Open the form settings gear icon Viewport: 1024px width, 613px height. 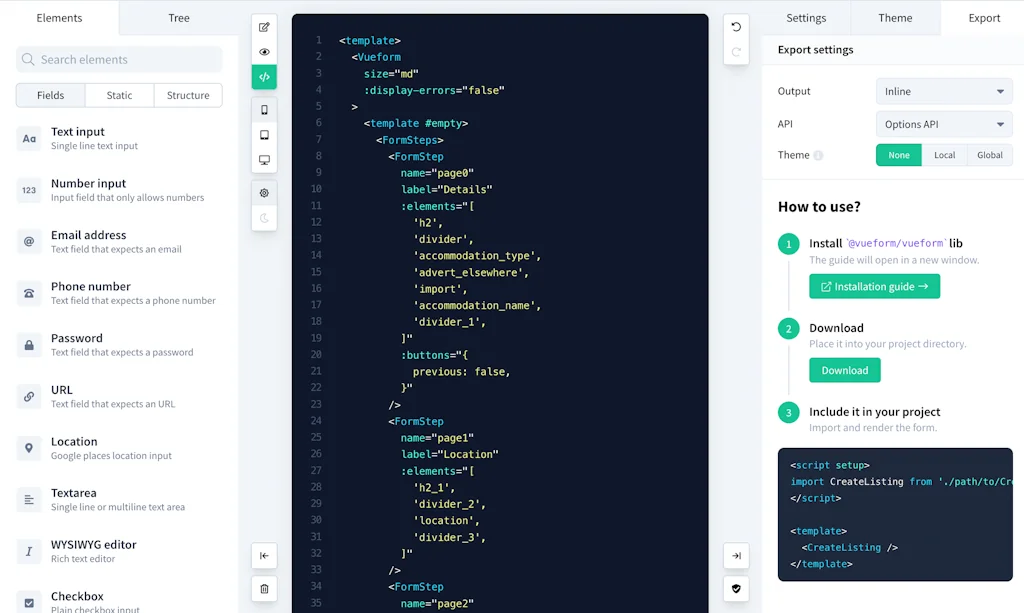264,192
